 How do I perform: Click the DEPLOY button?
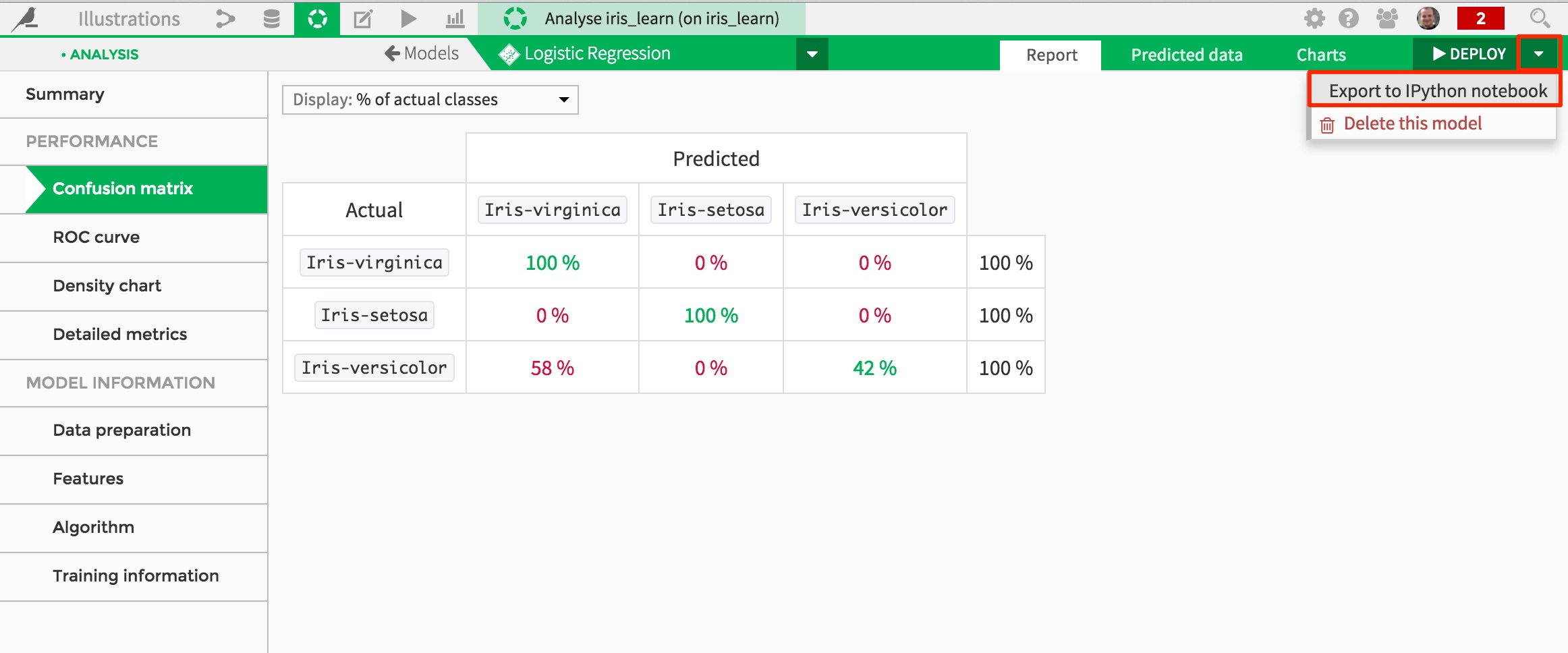1467,54
